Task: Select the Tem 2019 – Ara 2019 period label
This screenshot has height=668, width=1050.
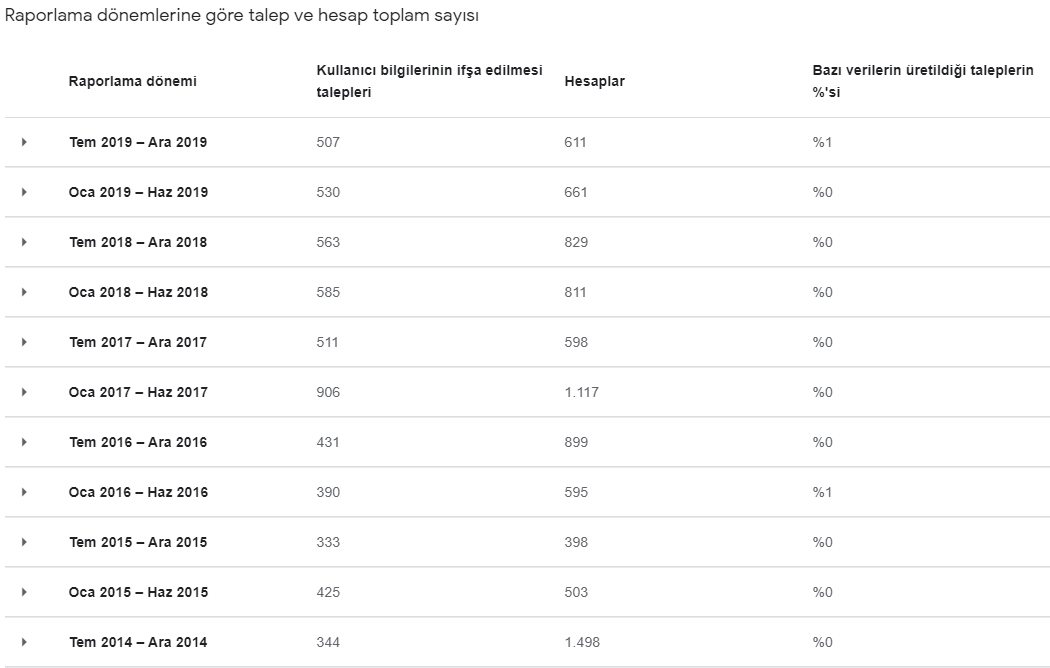Action: pyautogui.click(x=138, y=142)
